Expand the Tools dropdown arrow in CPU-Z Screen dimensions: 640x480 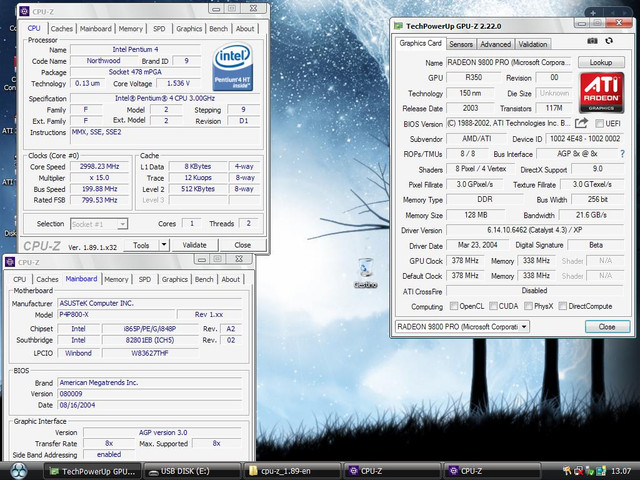coord(164,245)
